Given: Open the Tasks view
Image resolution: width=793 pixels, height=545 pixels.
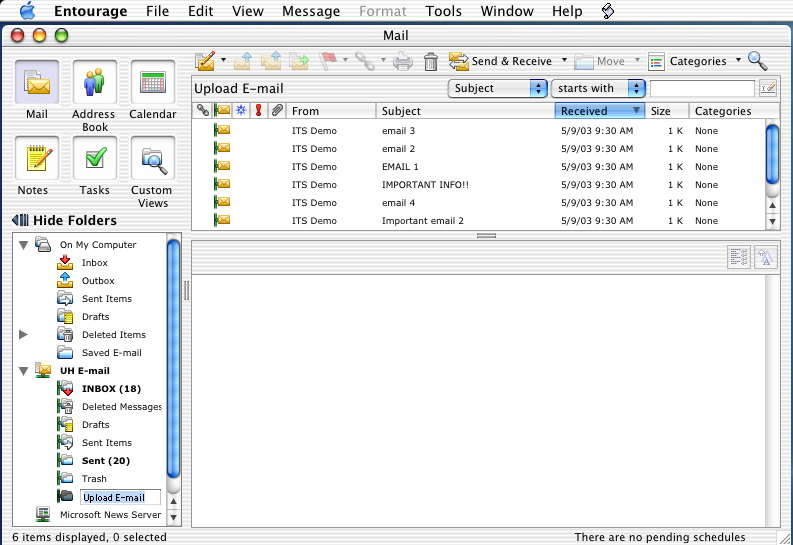Looking at the screenshot, I should coord(95,158).
